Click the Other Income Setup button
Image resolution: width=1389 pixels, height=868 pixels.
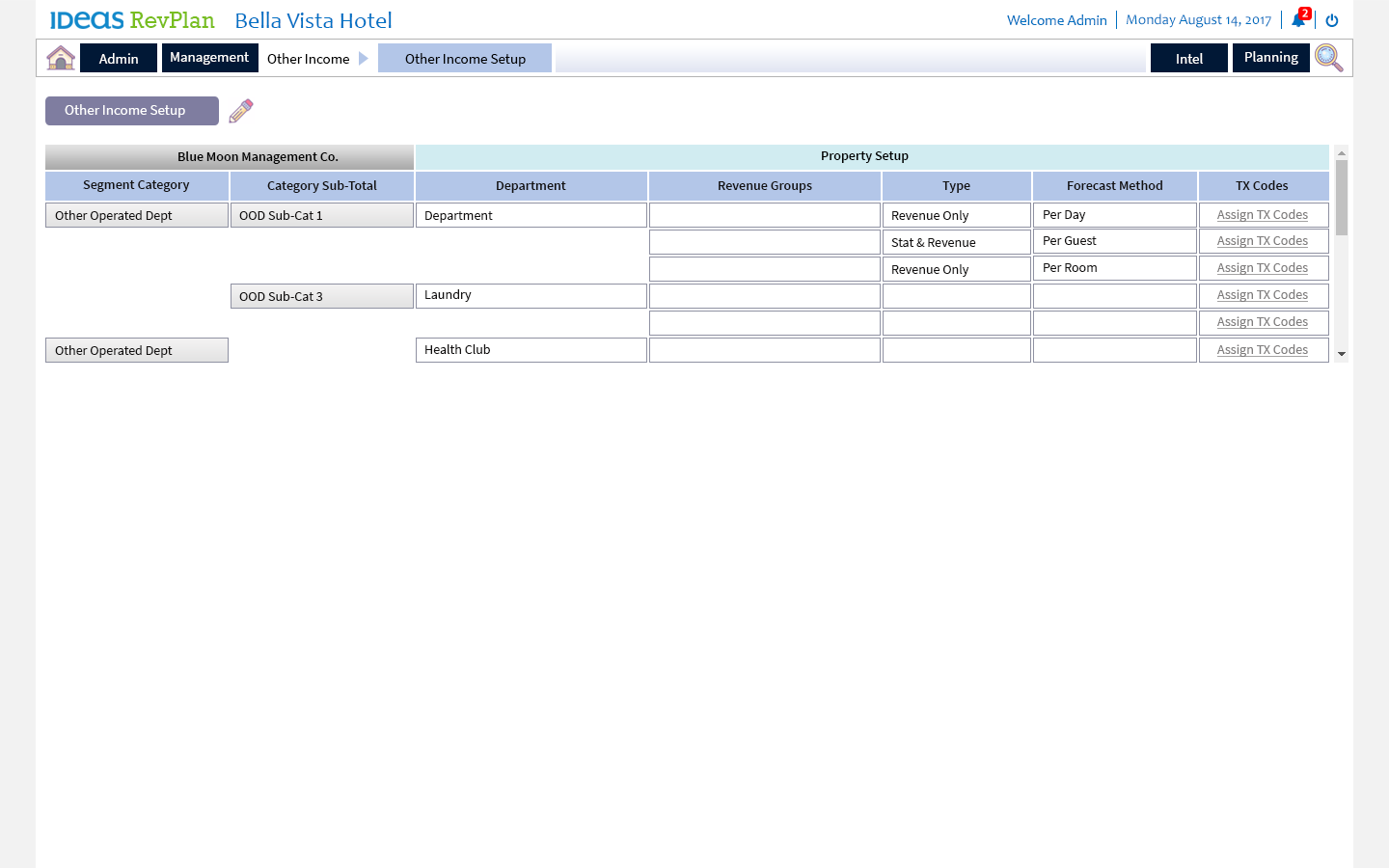point(132,111)
